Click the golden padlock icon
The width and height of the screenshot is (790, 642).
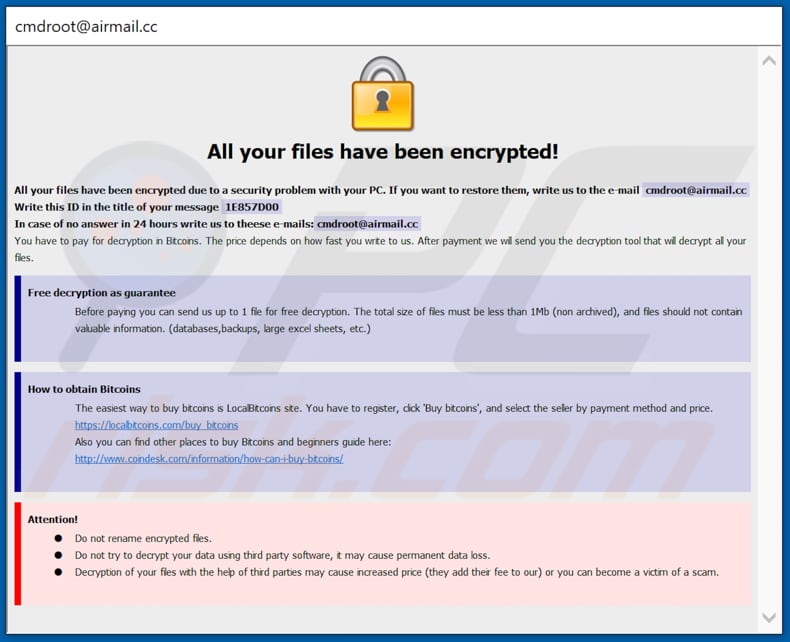pos(383,93)
